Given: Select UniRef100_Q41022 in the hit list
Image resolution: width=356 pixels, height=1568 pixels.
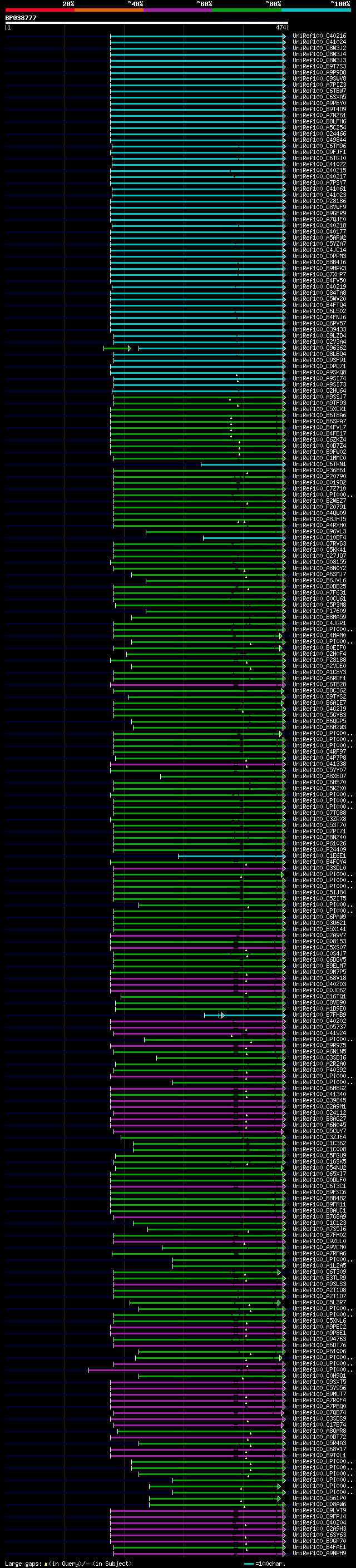Looking at the screenshot, I should [x=319, y=164].
